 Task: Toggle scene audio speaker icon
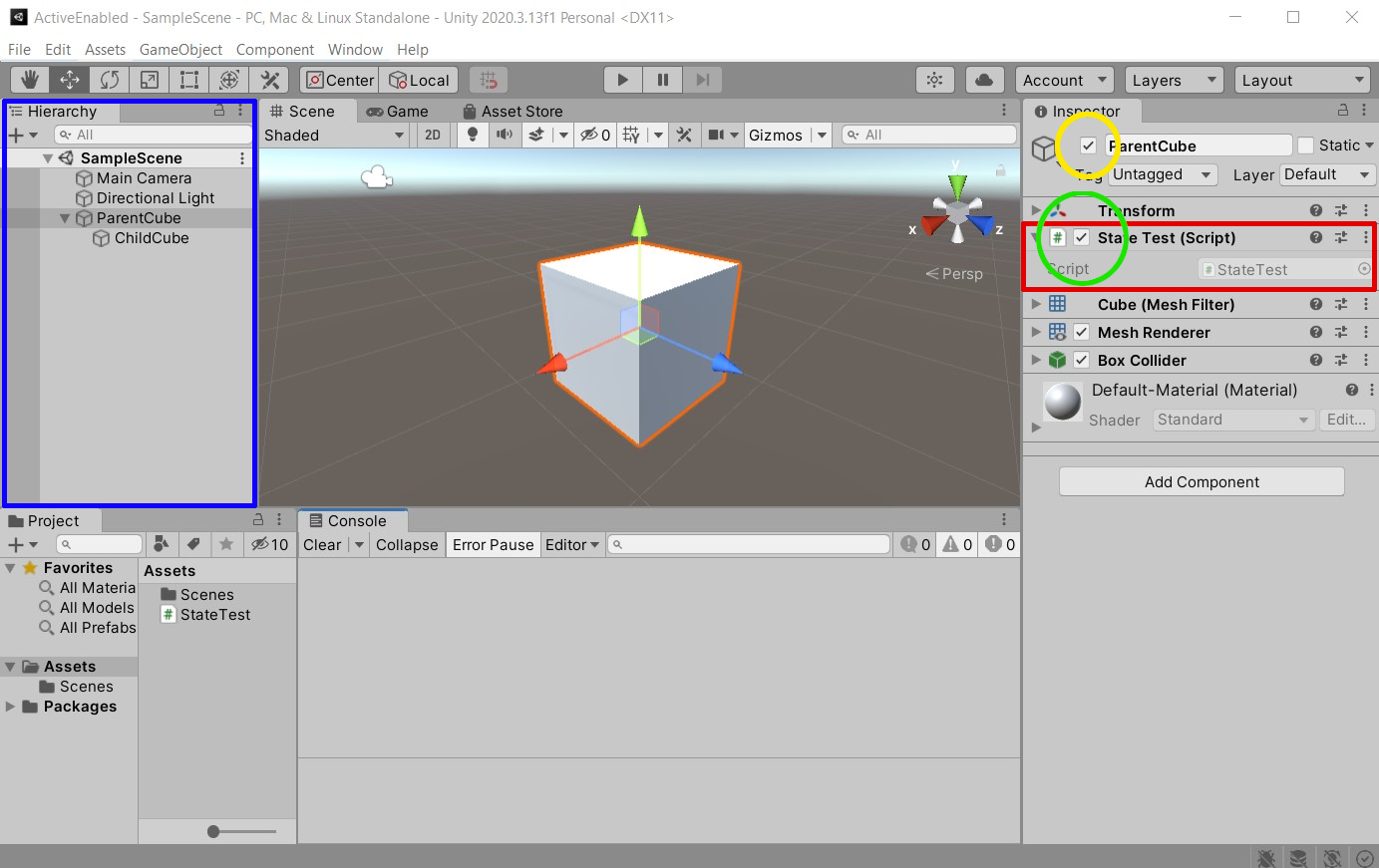(505, 135)
